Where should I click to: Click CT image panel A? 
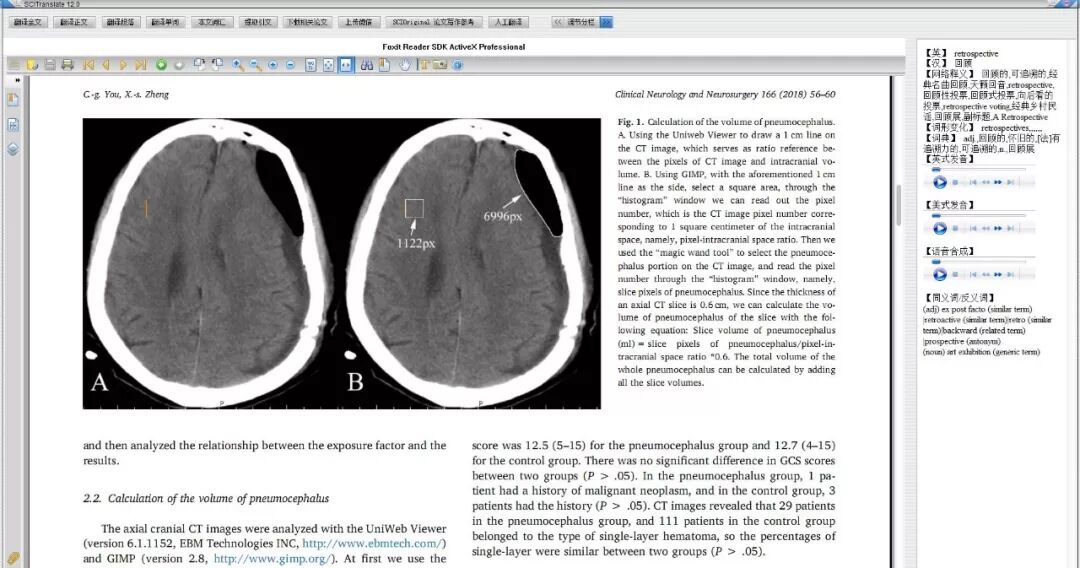212,264
